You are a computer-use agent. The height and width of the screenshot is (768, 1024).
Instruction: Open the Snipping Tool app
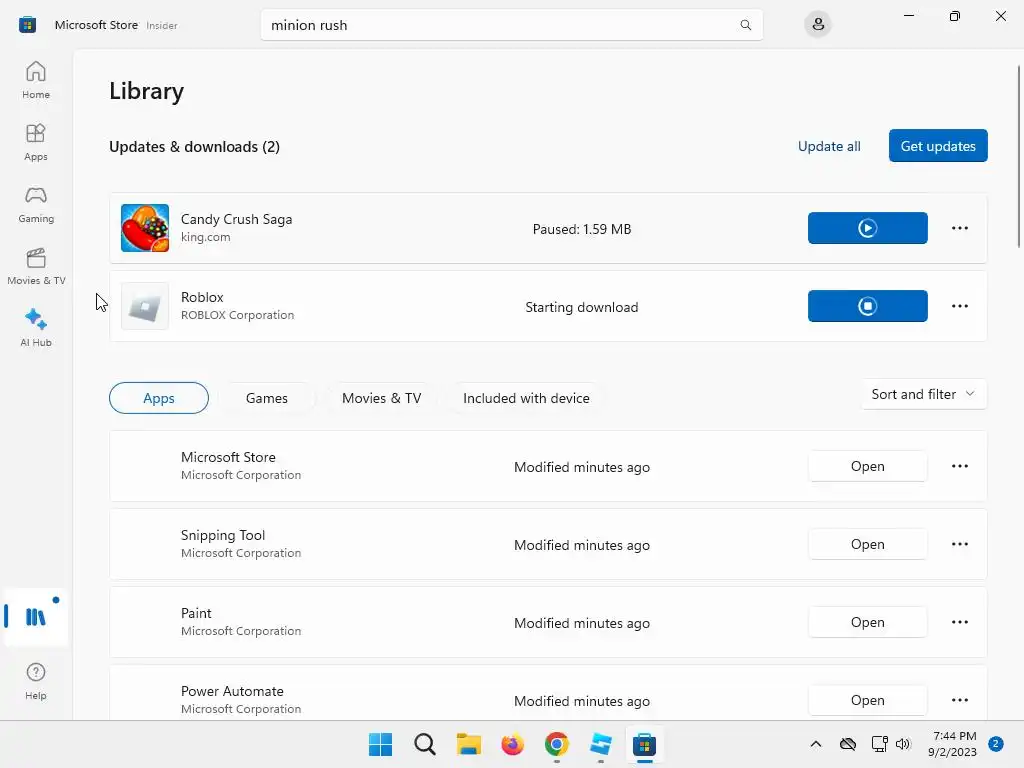[867, 544]
